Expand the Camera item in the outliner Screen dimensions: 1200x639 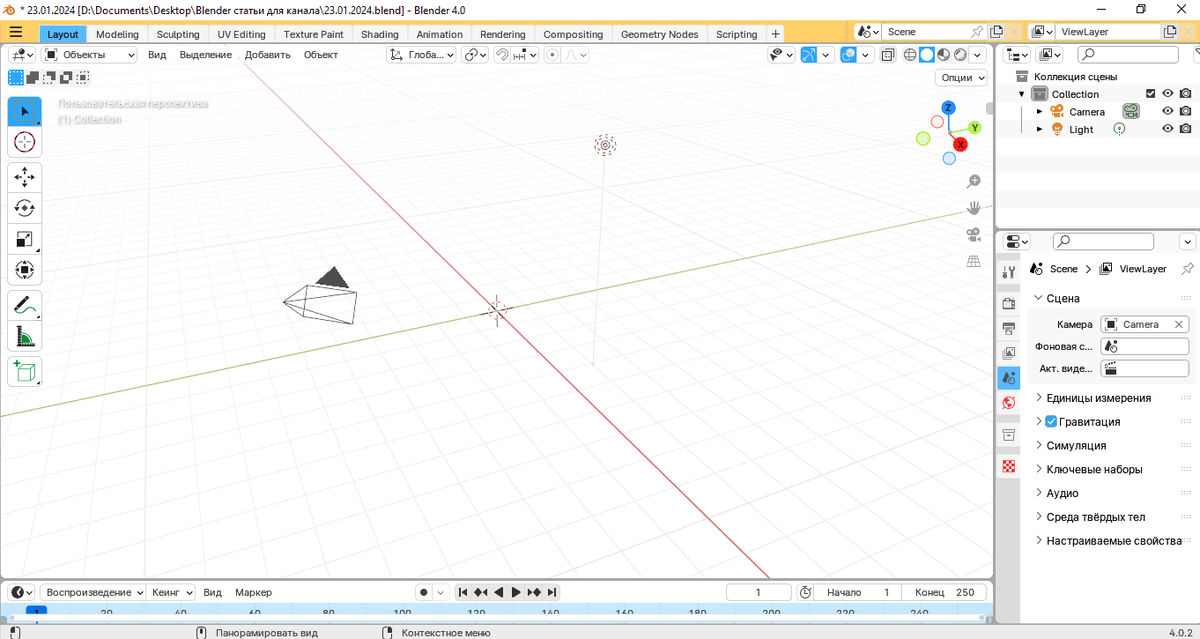[1039, 112]
